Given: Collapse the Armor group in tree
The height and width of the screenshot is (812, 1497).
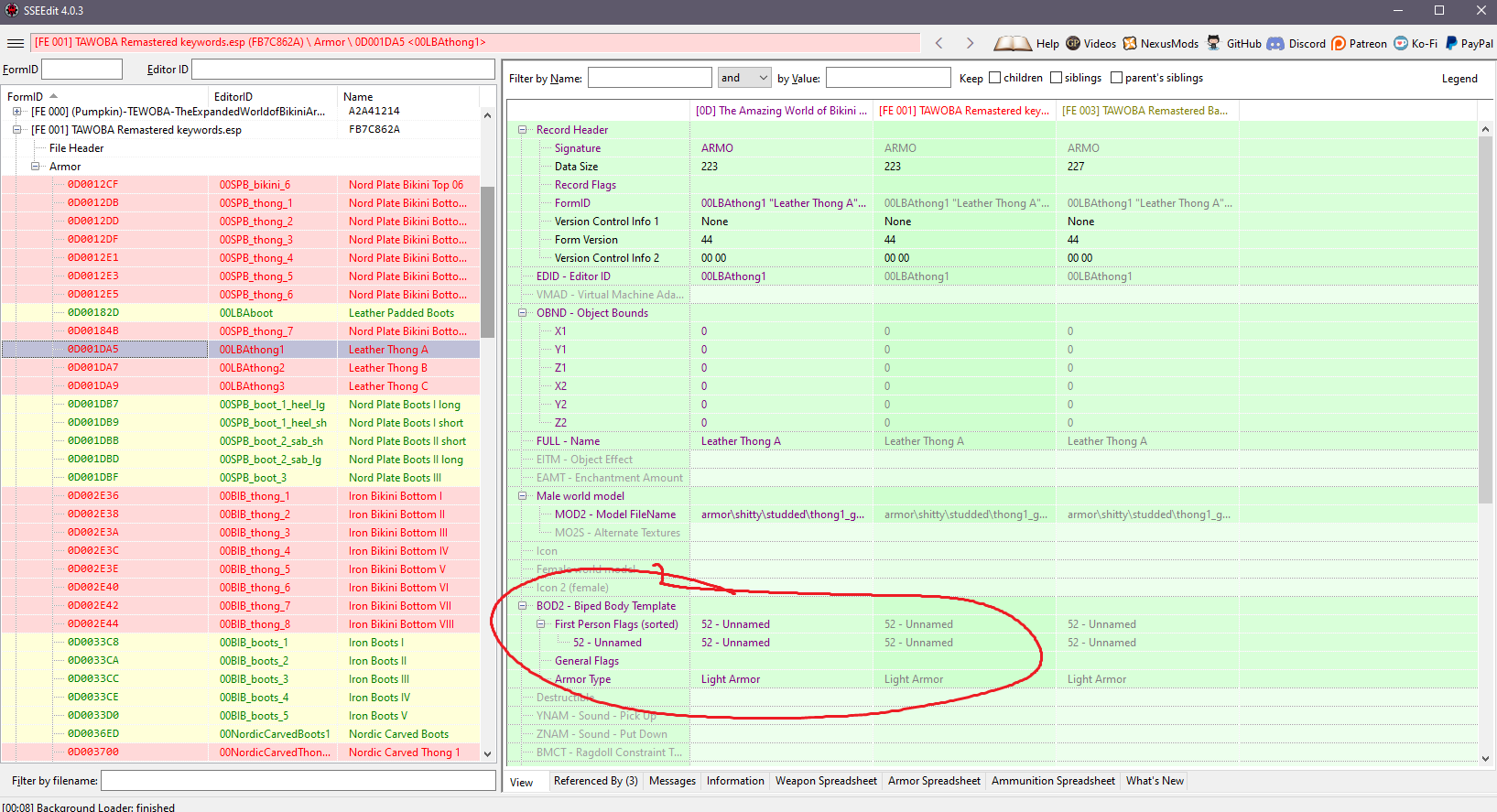Looking at the screenshot, I should click(x=35, y=167).
